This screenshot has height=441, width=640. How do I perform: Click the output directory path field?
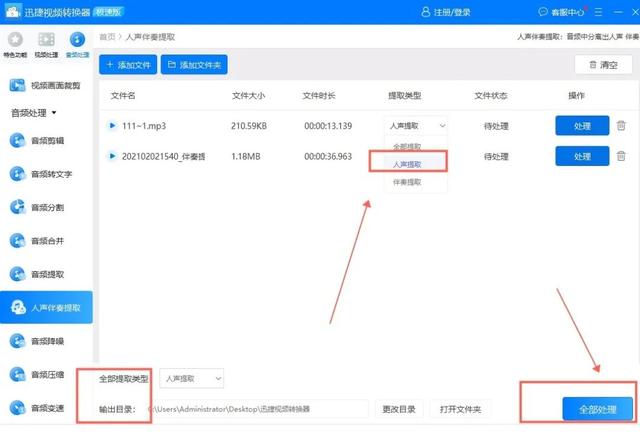coord(258,409)
